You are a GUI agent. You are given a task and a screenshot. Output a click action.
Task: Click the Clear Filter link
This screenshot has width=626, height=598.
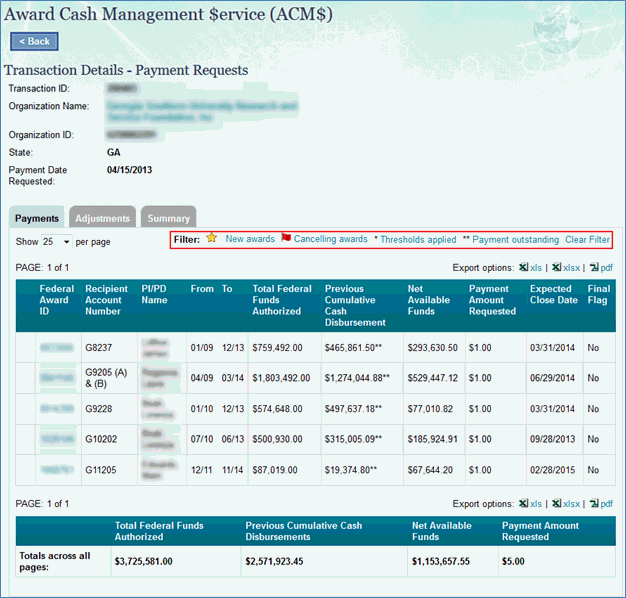pyautogui.click(x=587, y=240)
